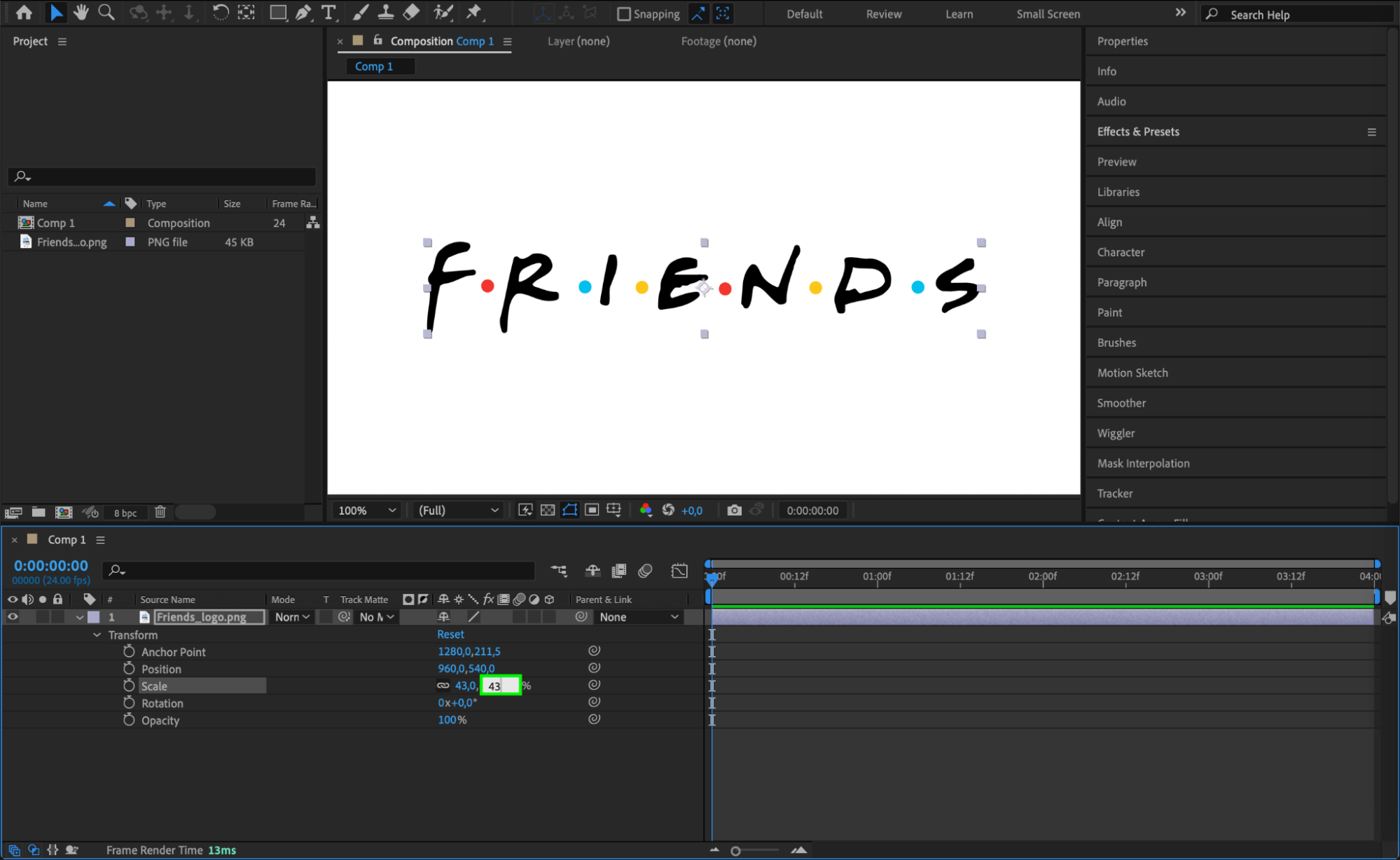
Task: Open the Full resolution dropdown
Action: (x=458, y=511)
